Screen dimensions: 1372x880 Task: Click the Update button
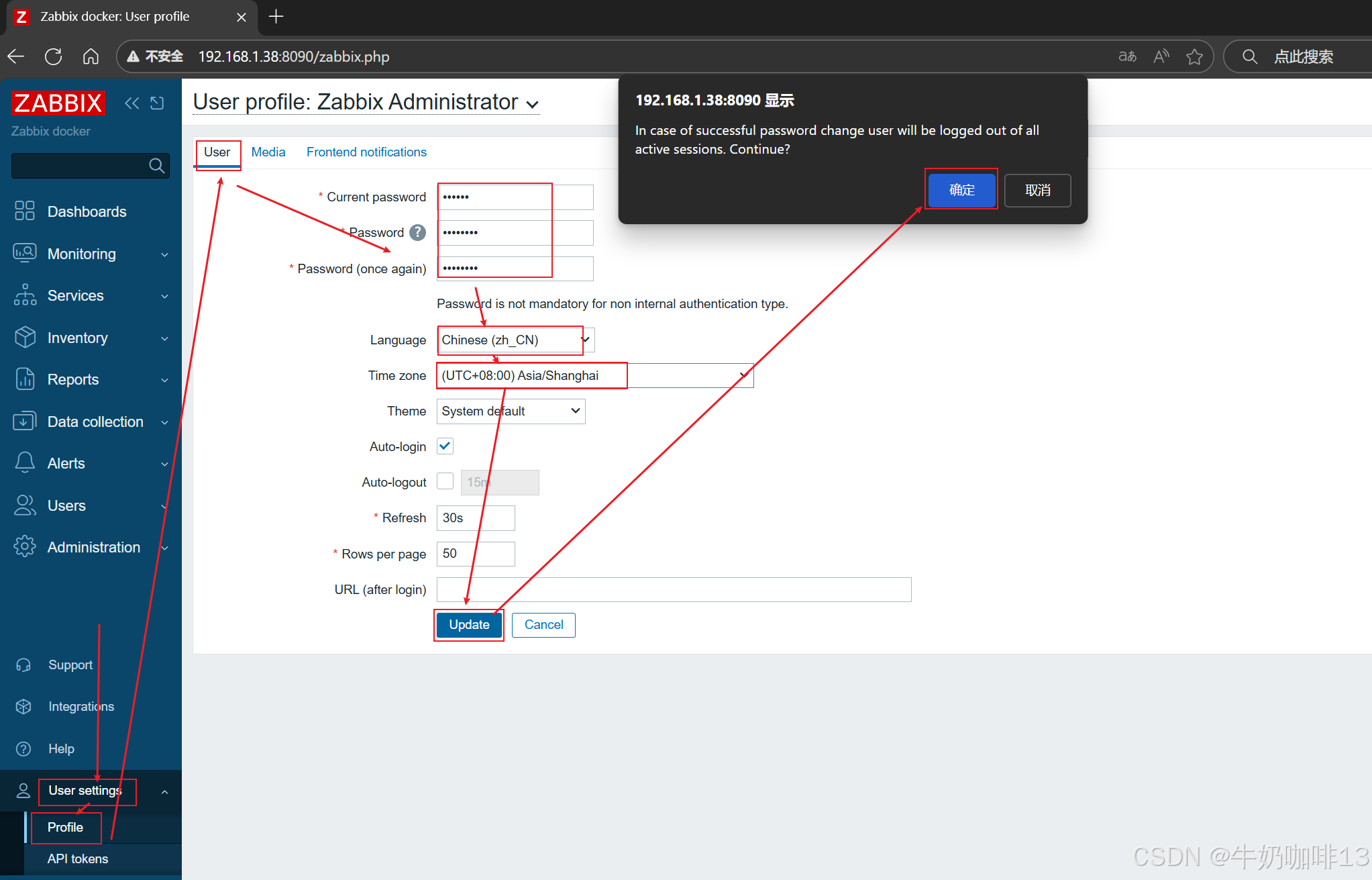tap(469, 625)
